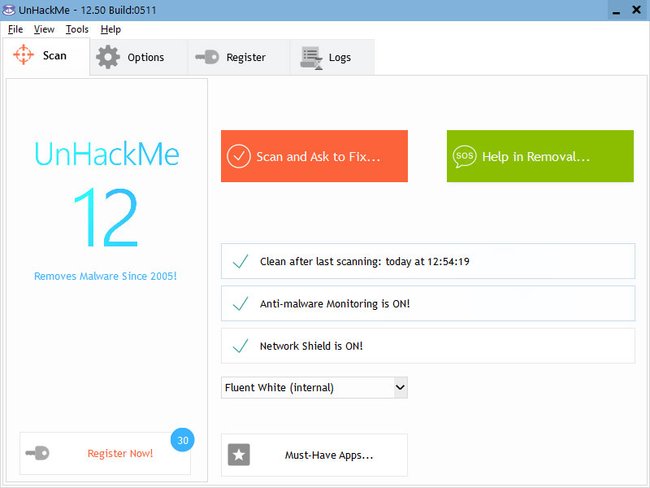The width and height of the screenshot is (650, 488).
Task: Click the UnHackMe 12 logo
Action: pos(107,193)
